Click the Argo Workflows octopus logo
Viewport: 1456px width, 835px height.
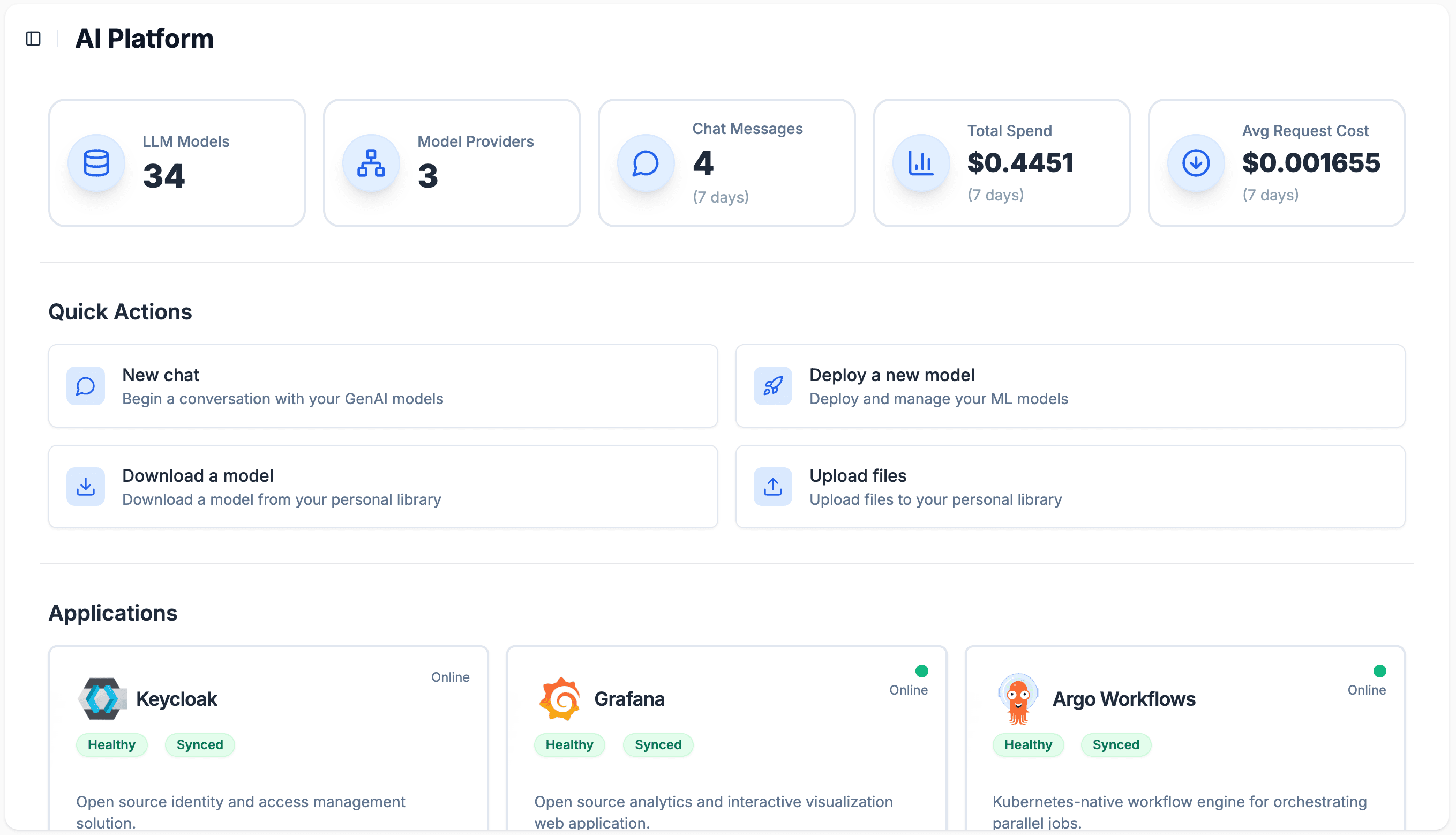[1018, 699]
